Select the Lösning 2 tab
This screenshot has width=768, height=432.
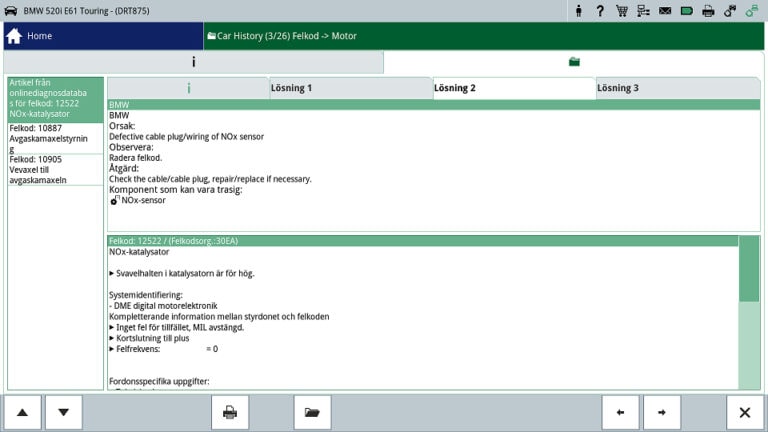[x=514, y=88]
